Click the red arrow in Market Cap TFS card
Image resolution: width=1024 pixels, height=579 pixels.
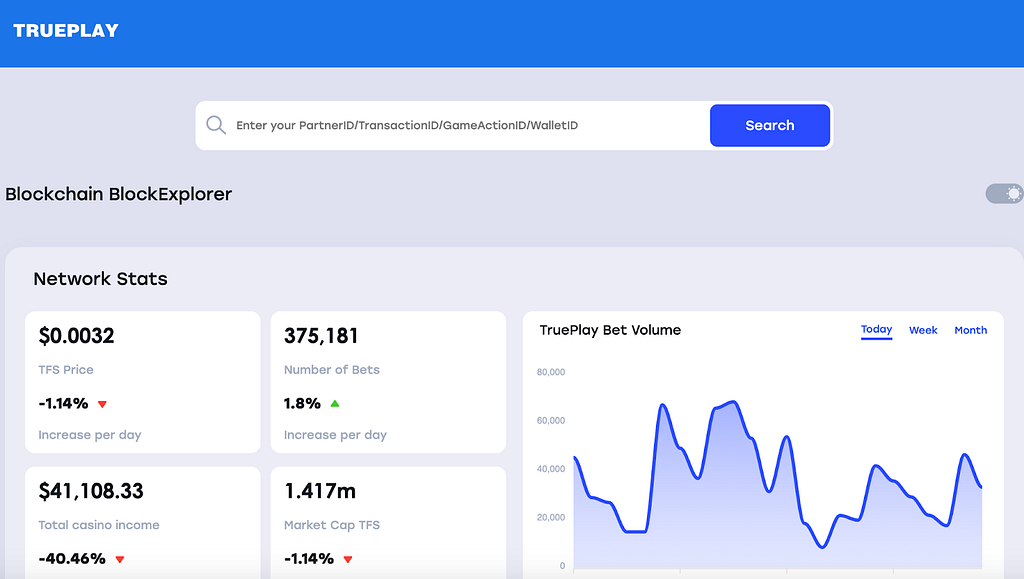click(348, 559)
